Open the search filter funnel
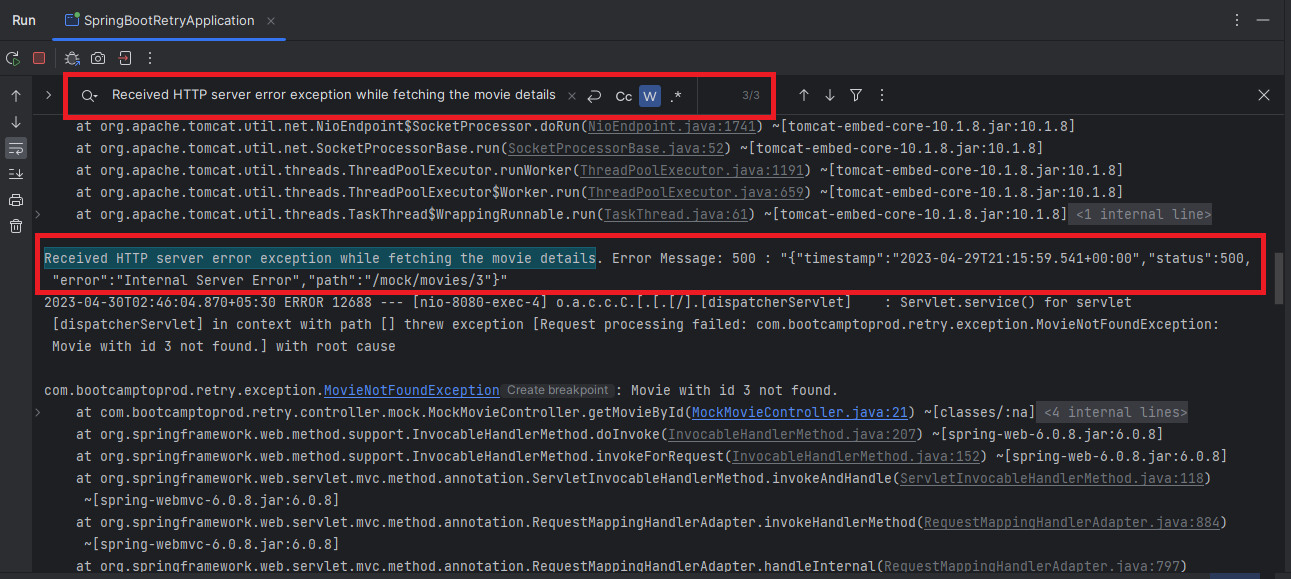The width and height of the screenshot is (1291, 579). [x=855, y=95]
